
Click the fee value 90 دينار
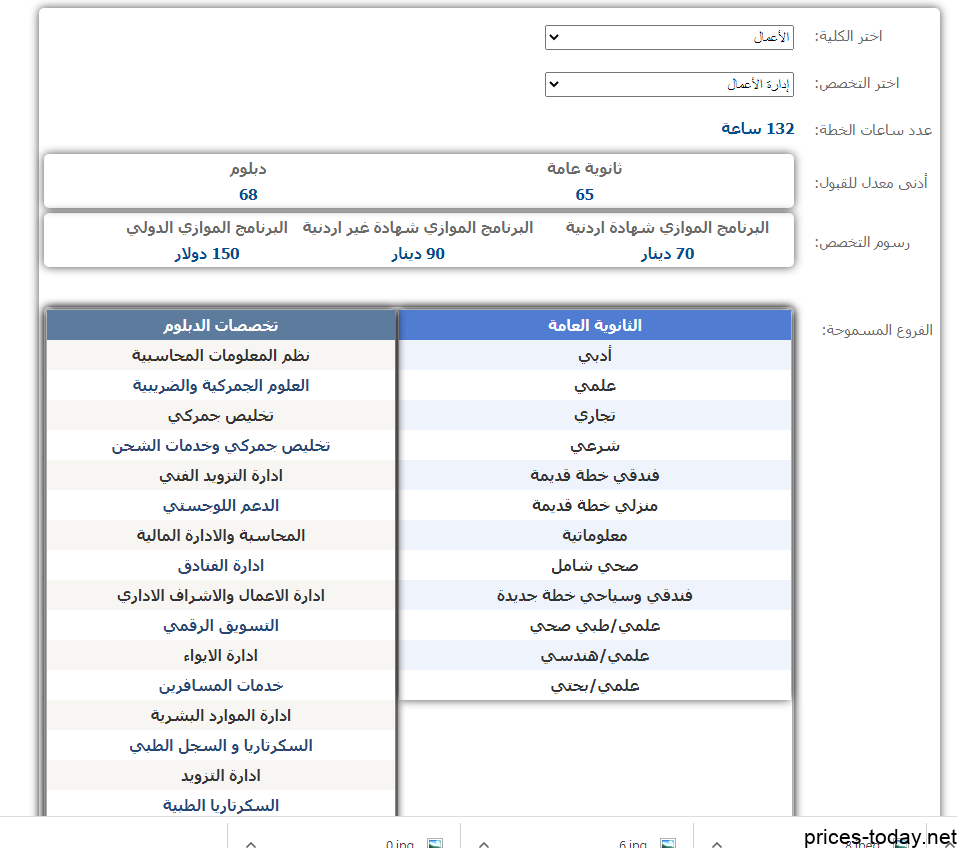[418, 254]
